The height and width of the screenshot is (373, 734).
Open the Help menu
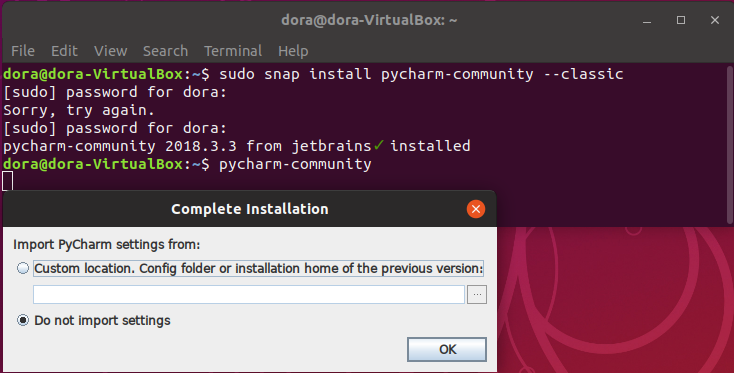tap(293, 51)
